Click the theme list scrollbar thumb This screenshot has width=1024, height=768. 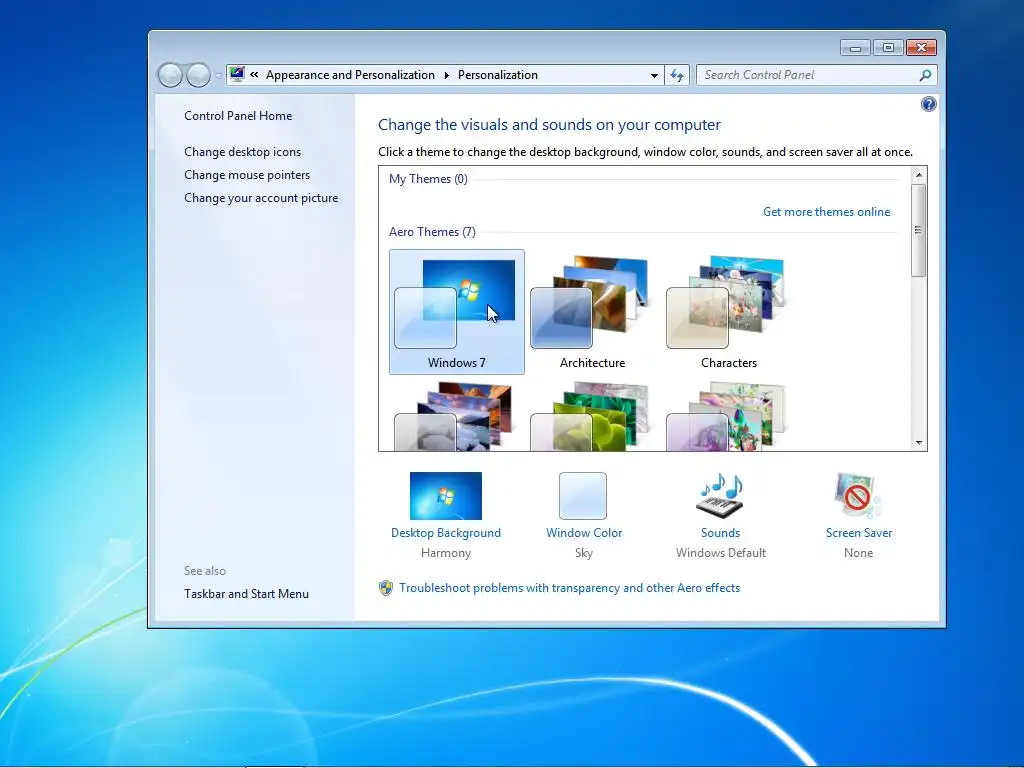918,230
